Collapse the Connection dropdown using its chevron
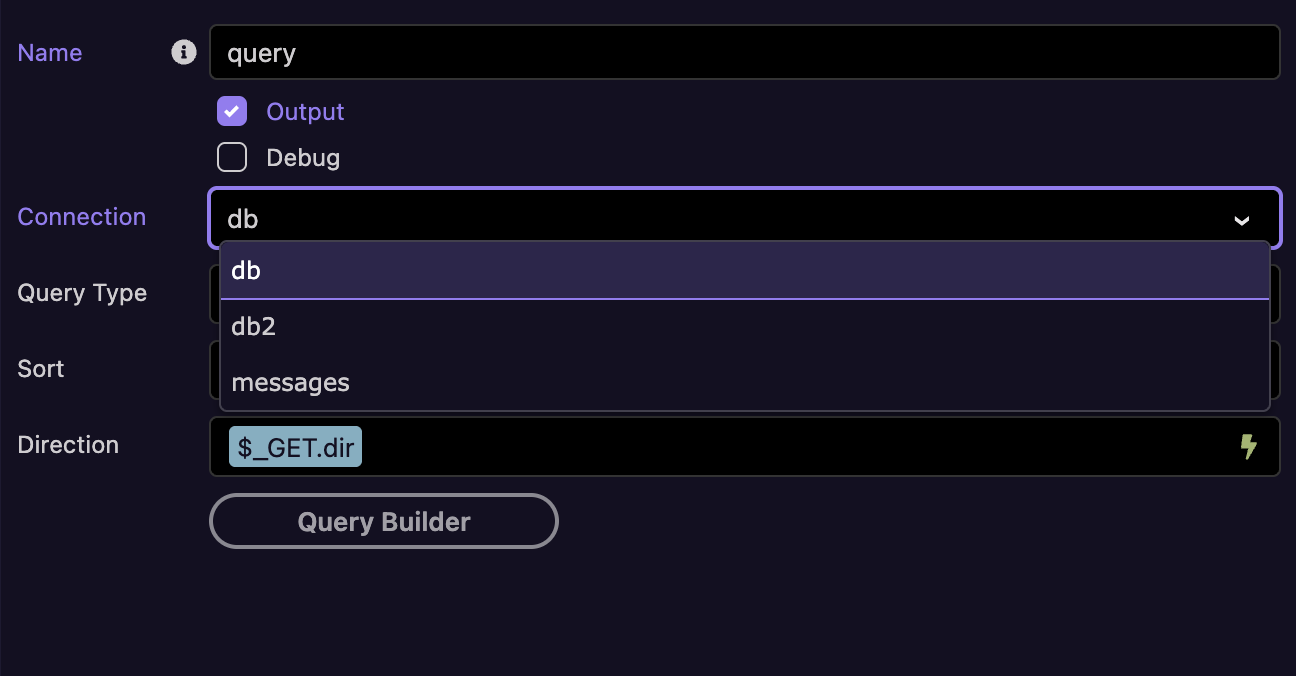1296x676 pixels. pyautogui.click(x=1242, y=220)
